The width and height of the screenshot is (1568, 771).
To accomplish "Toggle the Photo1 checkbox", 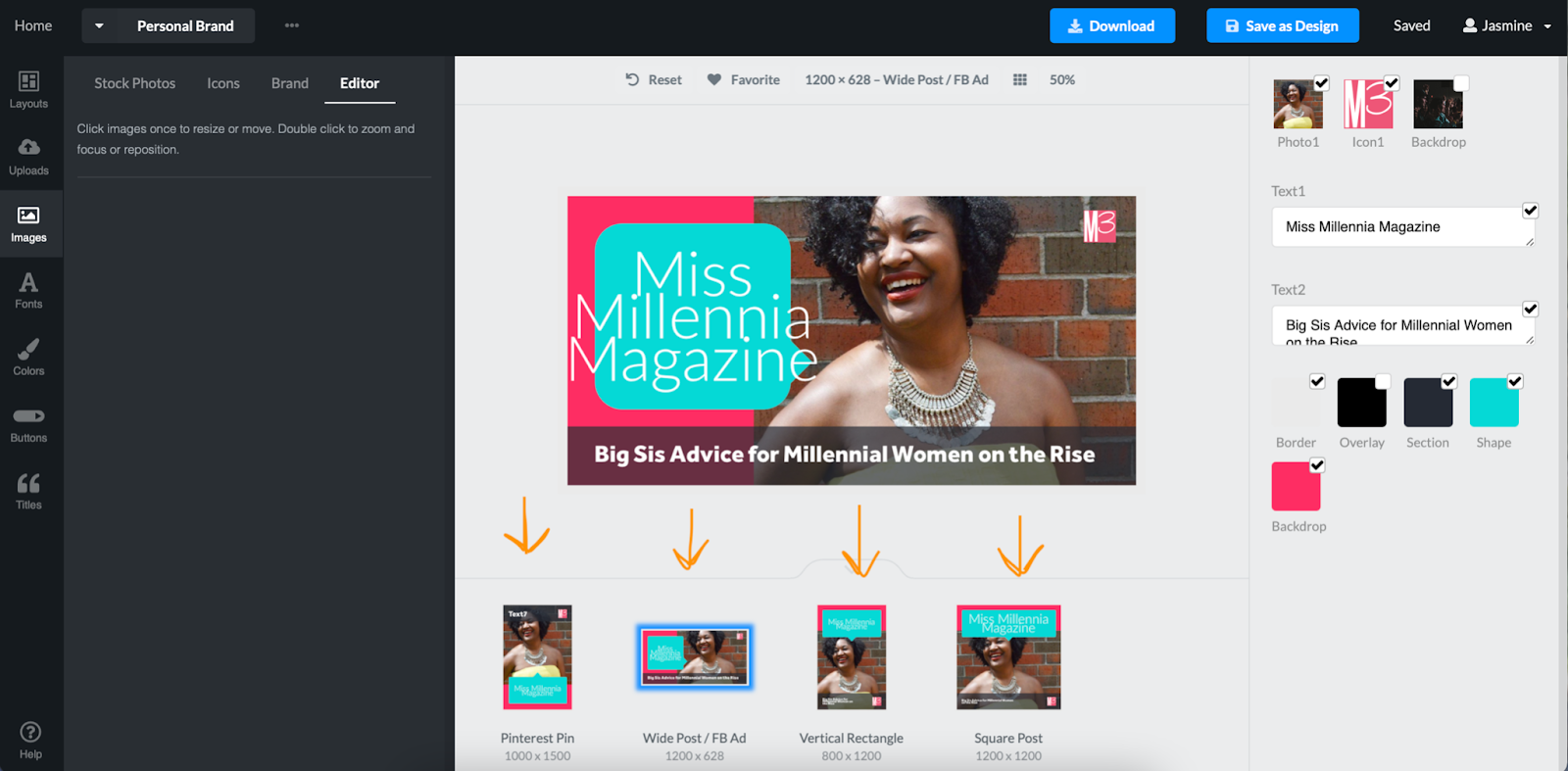I will click(1322, 83).
